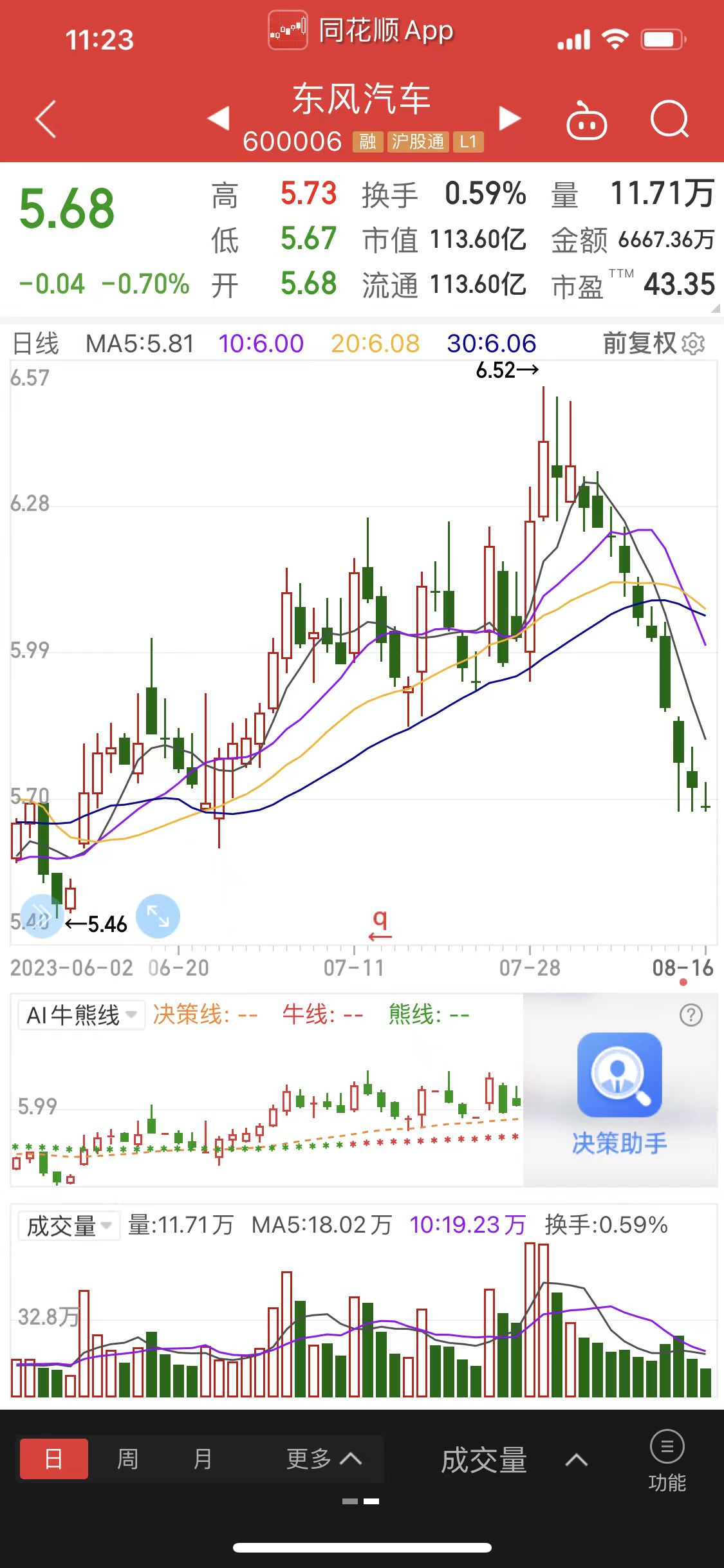This screenshot has height=1568, width=724.
Task: Switch to 月 monthly period tab
Action: [x=203, y=1459]
